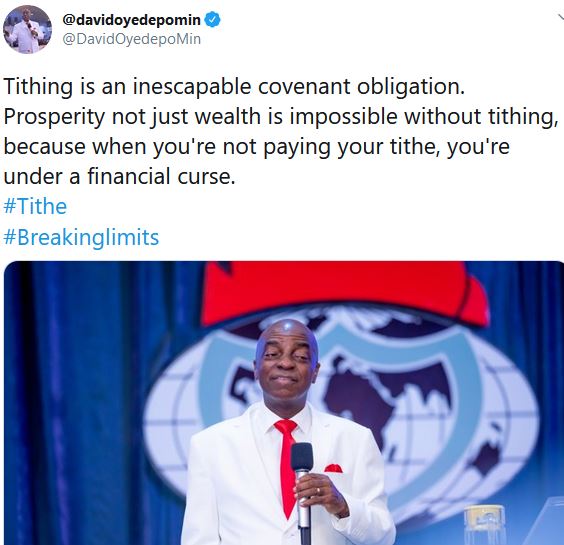Click the red pocket square on white suit
Screen dimensions: 564x545
pyautogui.click(x=333, y=468)
